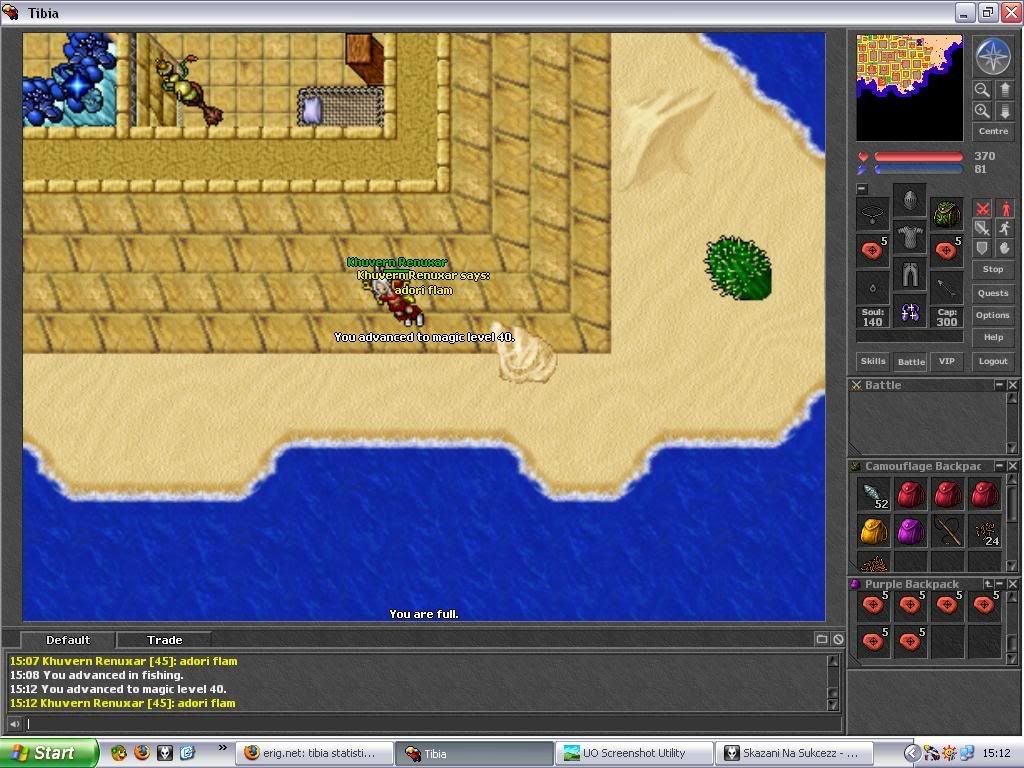Open the first red backpack
The width and height of the screenshot is (1024, 768).
(x=910, y=494)
